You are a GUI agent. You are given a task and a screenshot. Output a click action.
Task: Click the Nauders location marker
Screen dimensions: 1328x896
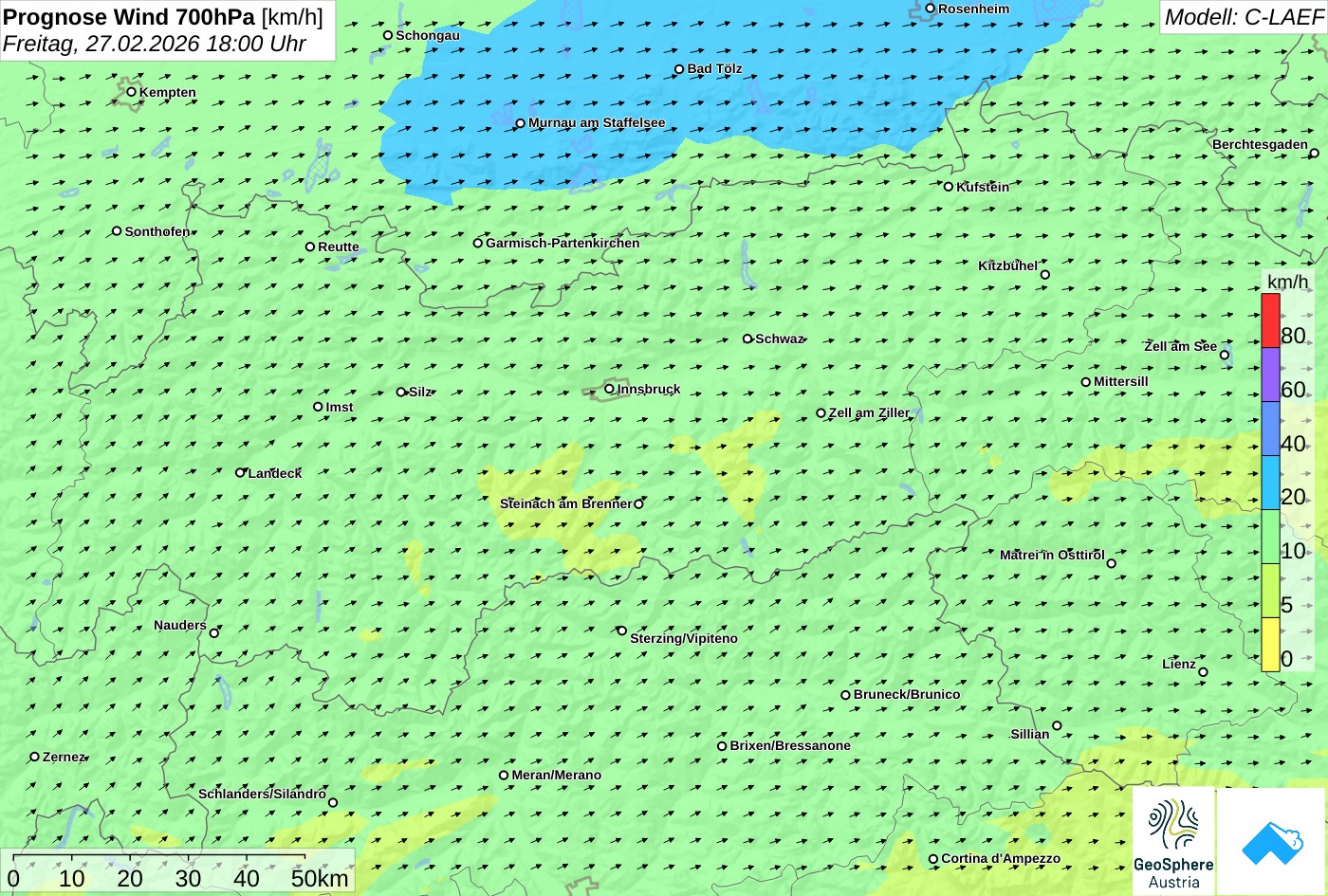click(214, 633)
